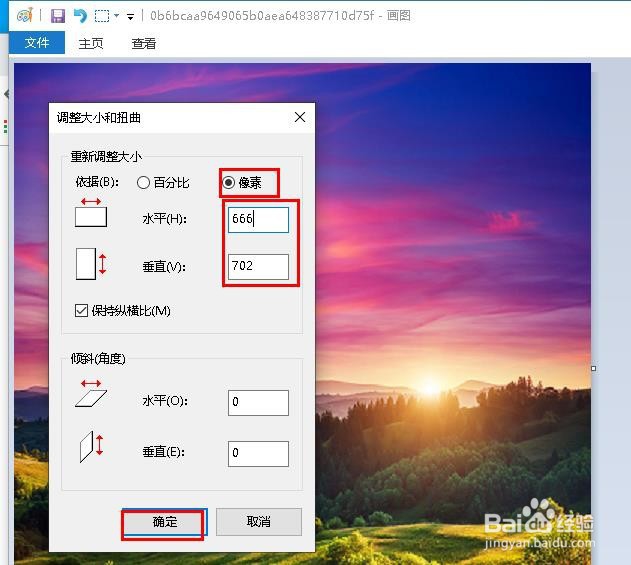Click the vertical resize 垂直(V) field
631x565 pixels.
[x=258, y=266]
